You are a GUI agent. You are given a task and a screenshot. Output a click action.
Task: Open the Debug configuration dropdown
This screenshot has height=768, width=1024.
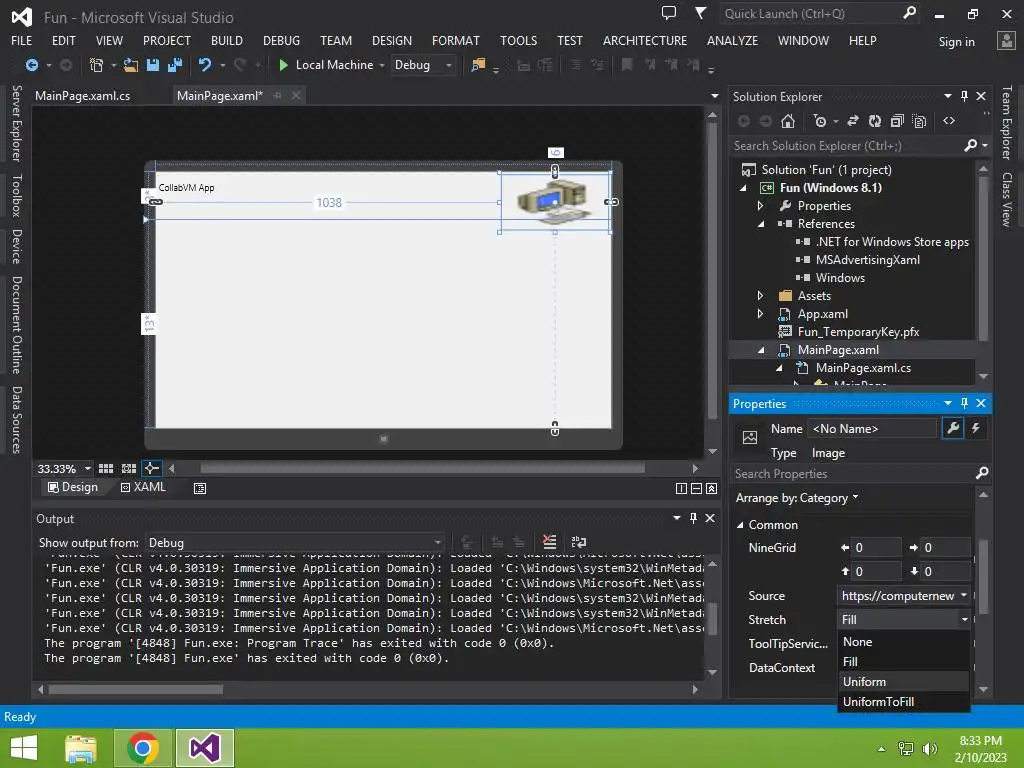pos(423,65)
